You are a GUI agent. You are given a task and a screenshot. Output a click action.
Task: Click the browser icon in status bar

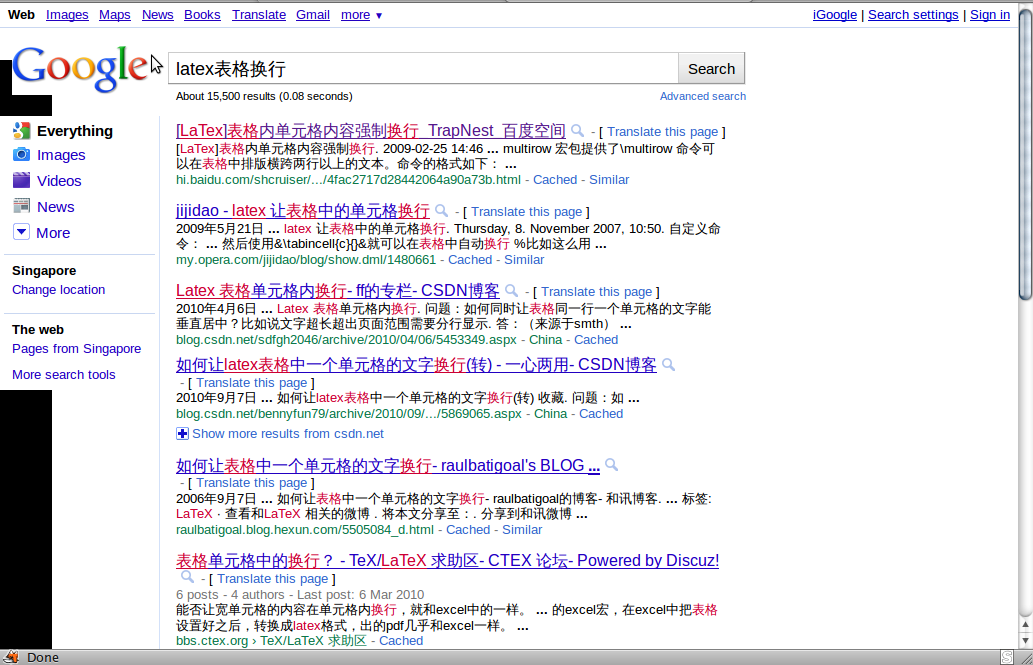coord(11,657)
